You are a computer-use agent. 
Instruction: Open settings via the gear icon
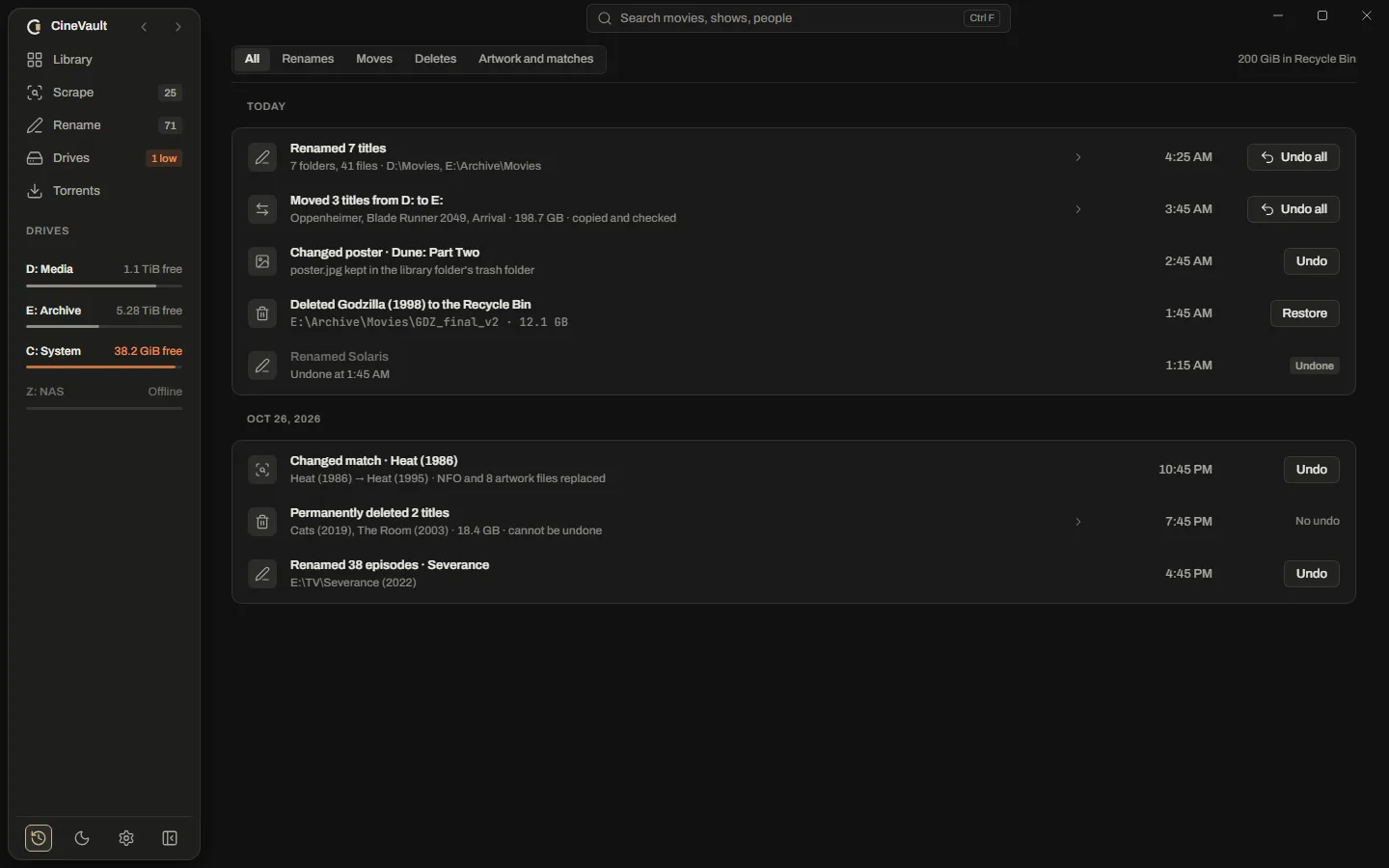click(126, 838)
